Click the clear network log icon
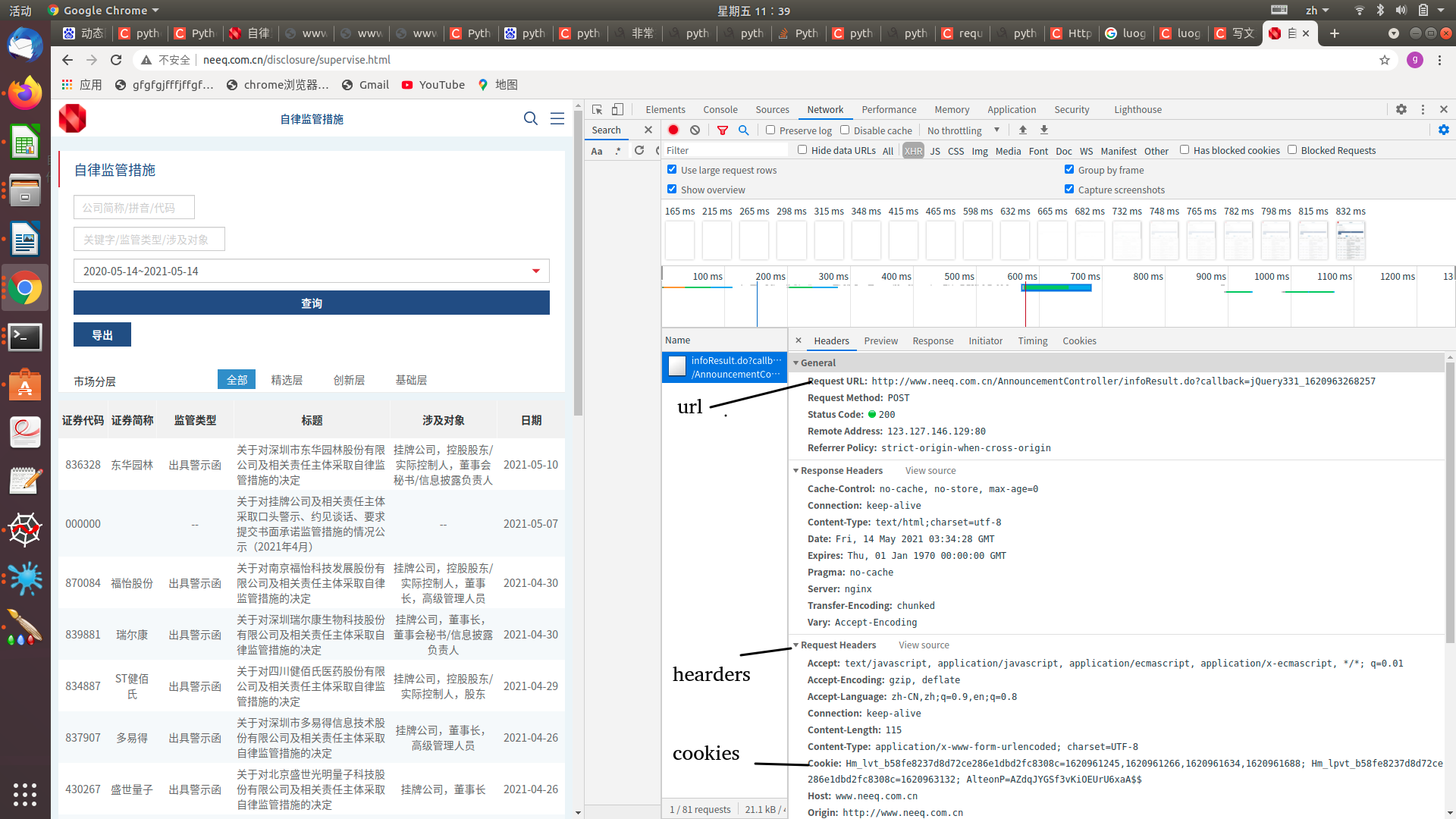 (695, 130)
